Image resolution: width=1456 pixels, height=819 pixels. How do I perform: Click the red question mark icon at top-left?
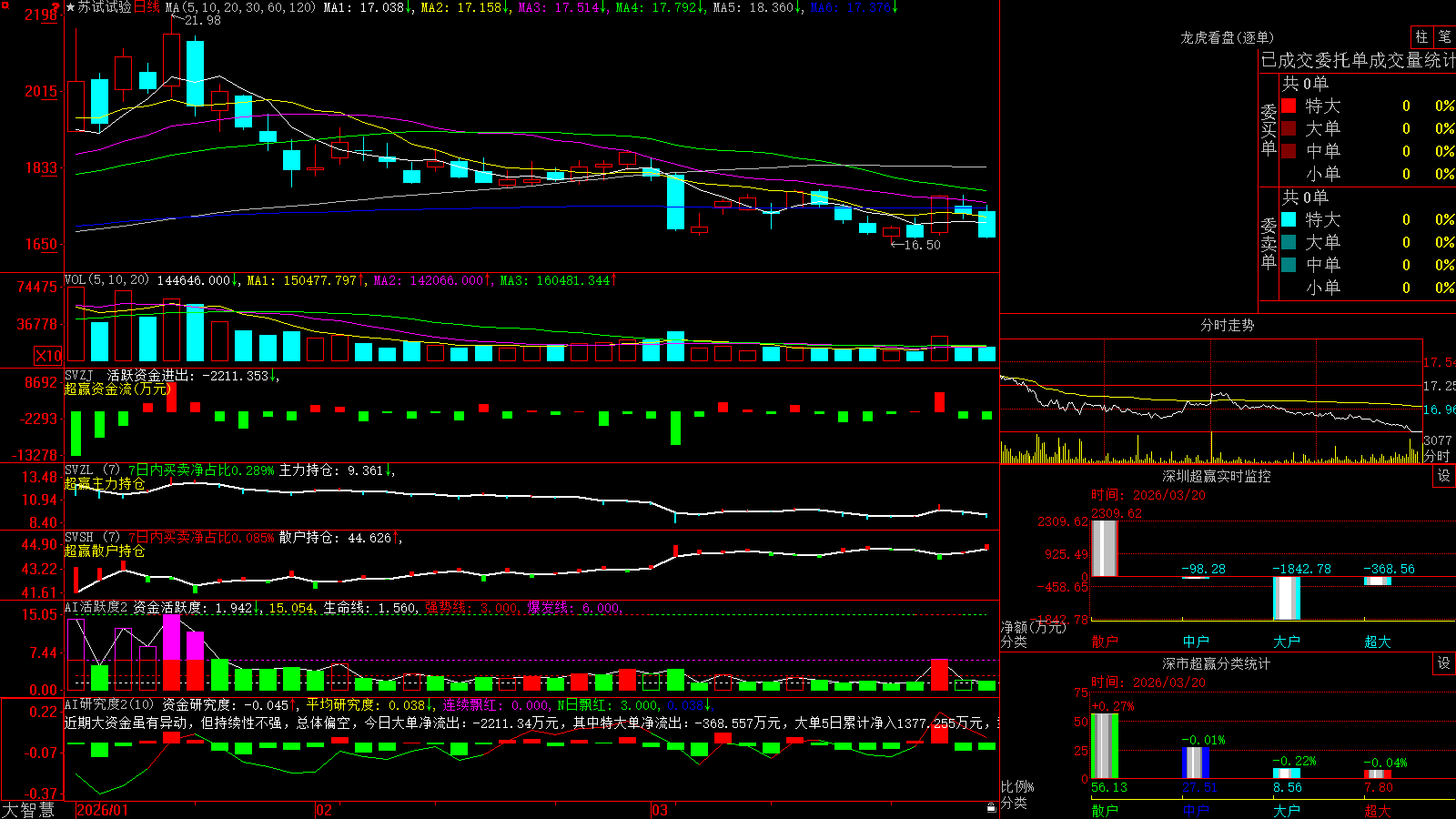tap(57, 7)
